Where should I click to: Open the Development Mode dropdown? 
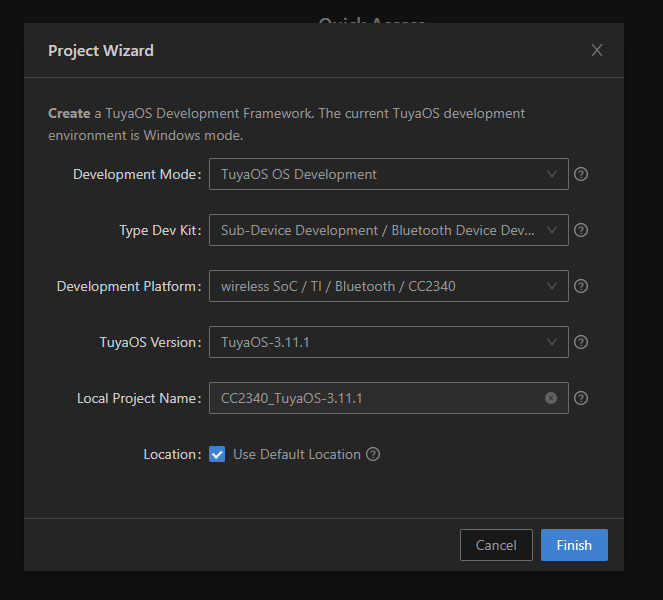(x=389, y=174)
